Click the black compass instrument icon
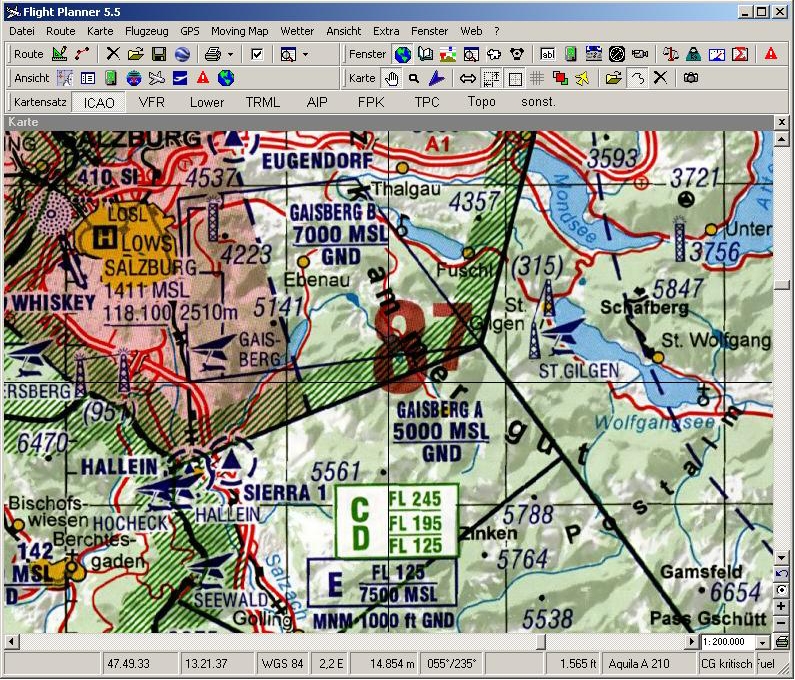 617,54
